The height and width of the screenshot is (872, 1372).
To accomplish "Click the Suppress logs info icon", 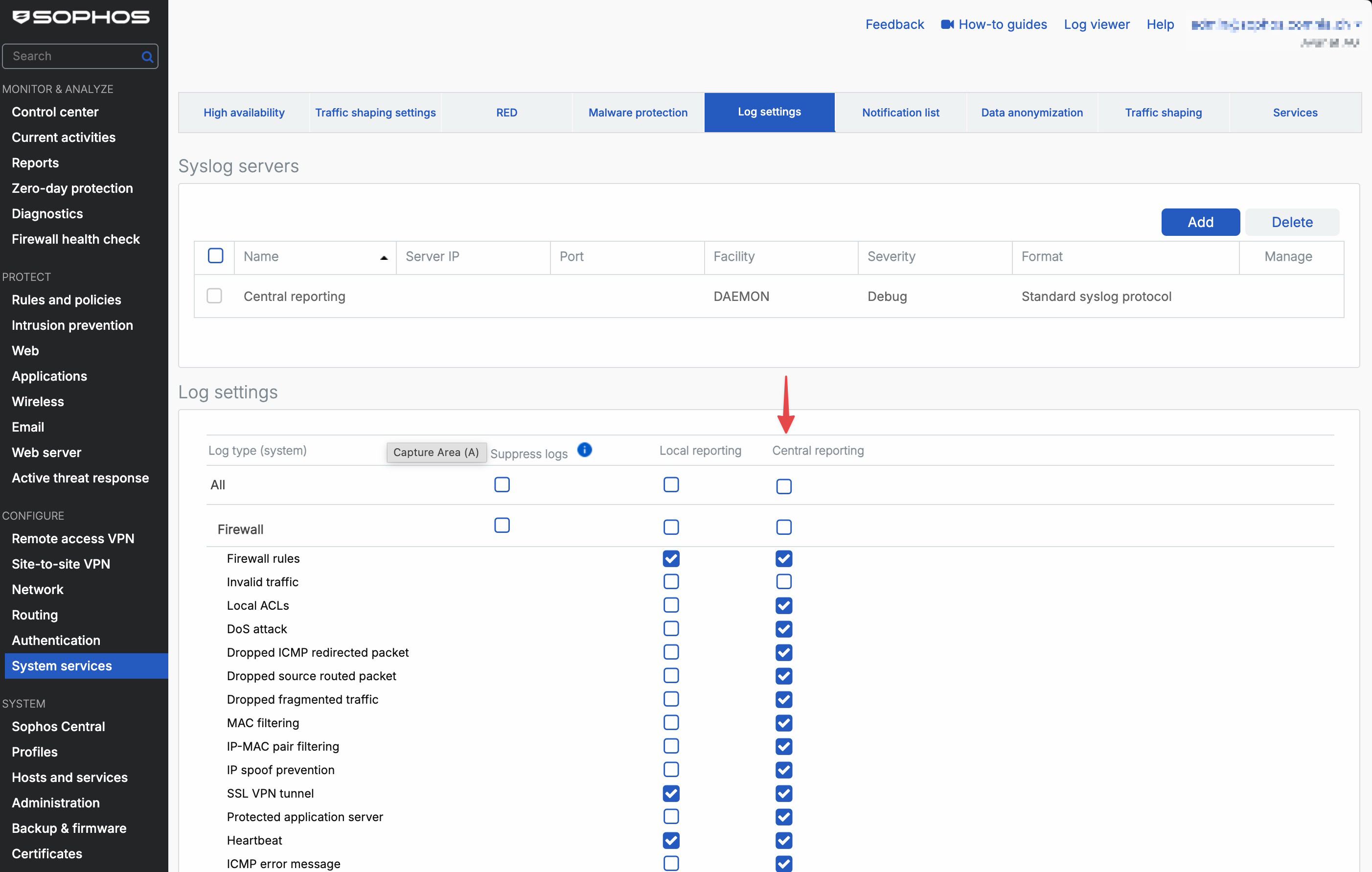I will tap(584, 450).
